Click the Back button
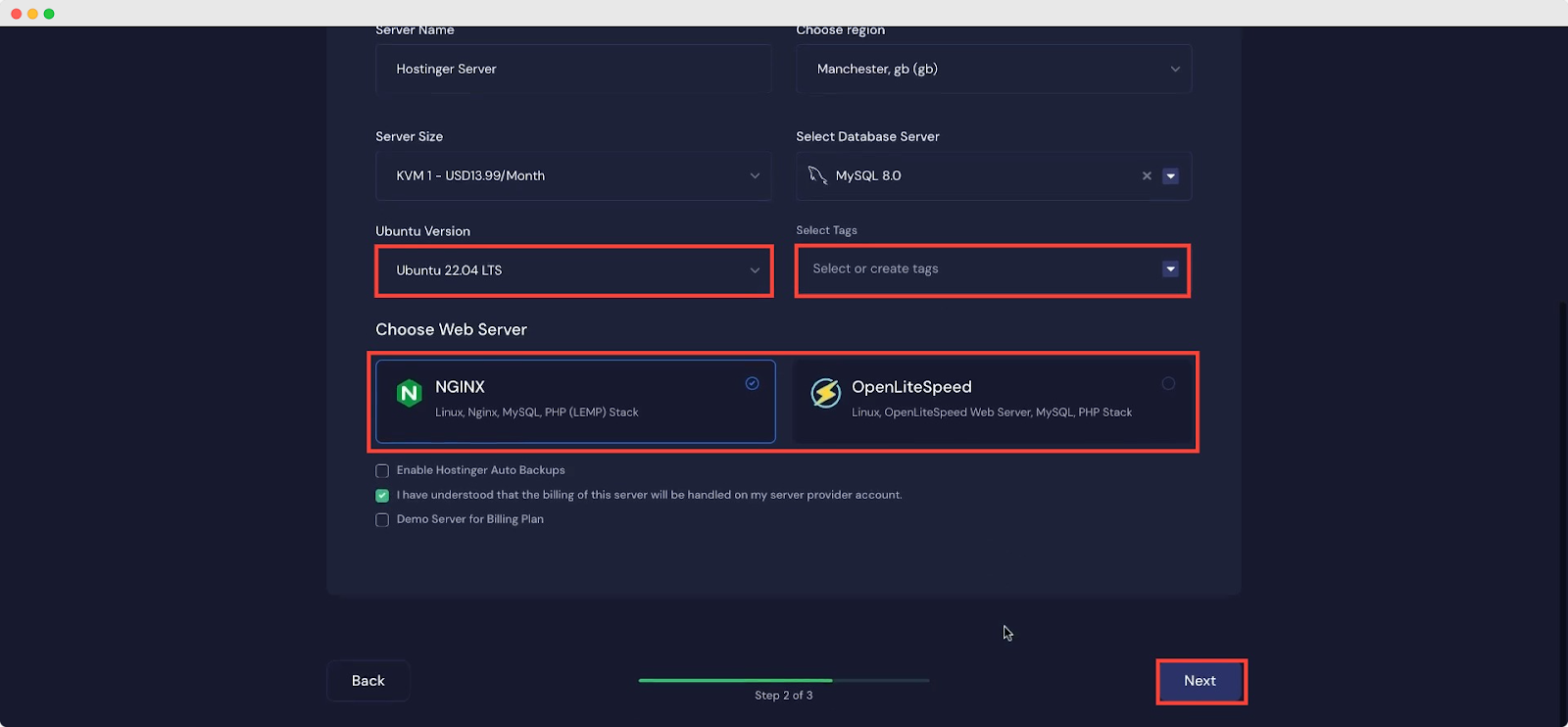Screen dimensions: 1568x727 tap(368, 681)
